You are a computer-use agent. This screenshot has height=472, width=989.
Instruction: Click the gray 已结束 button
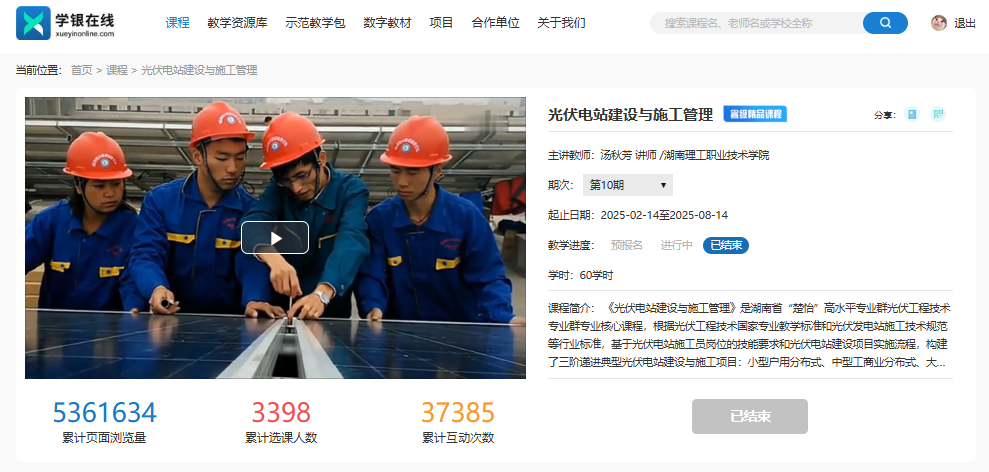(x=749, y=416)
